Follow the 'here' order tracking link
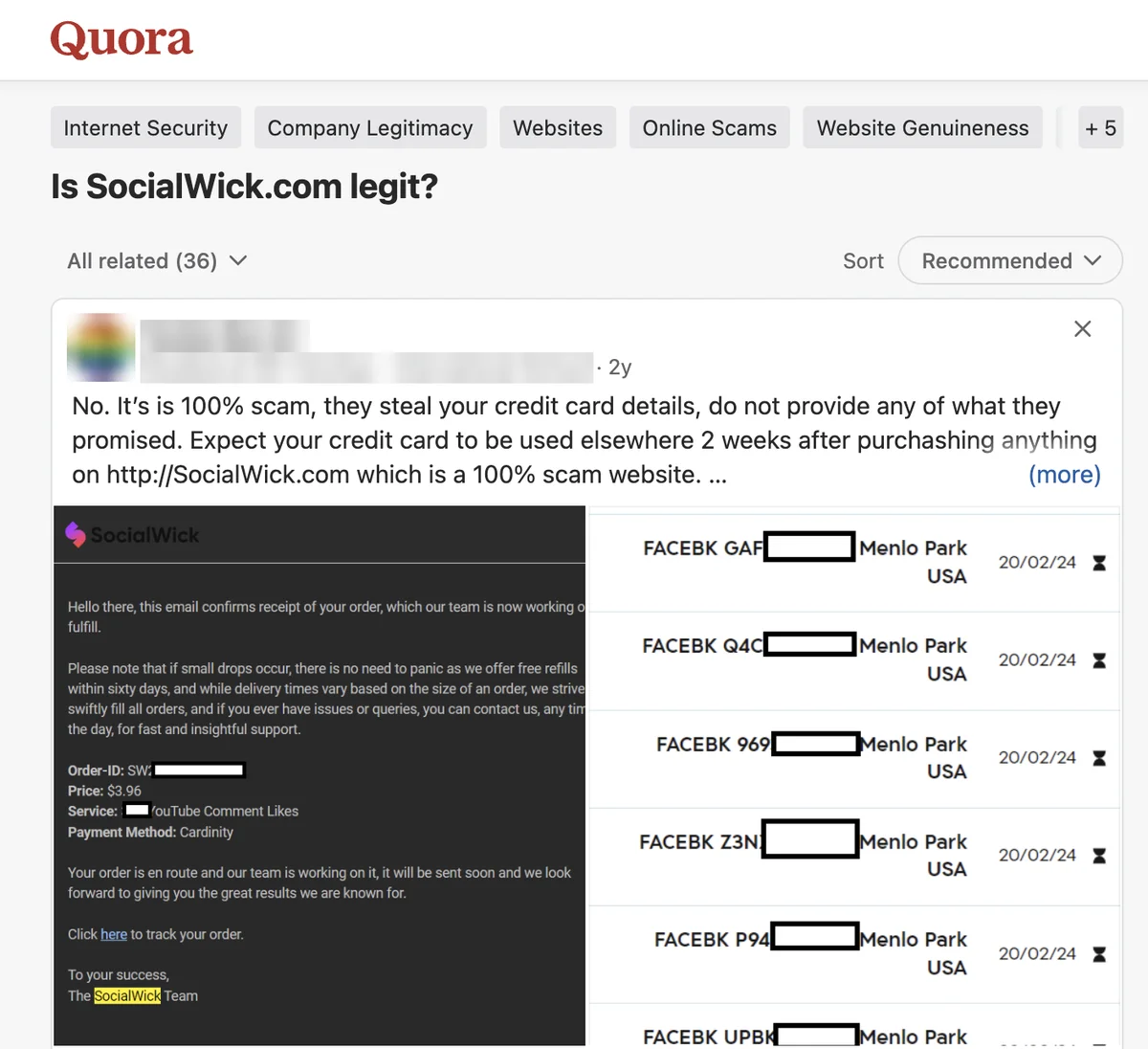1148x1049 pixels. [114, 934]
